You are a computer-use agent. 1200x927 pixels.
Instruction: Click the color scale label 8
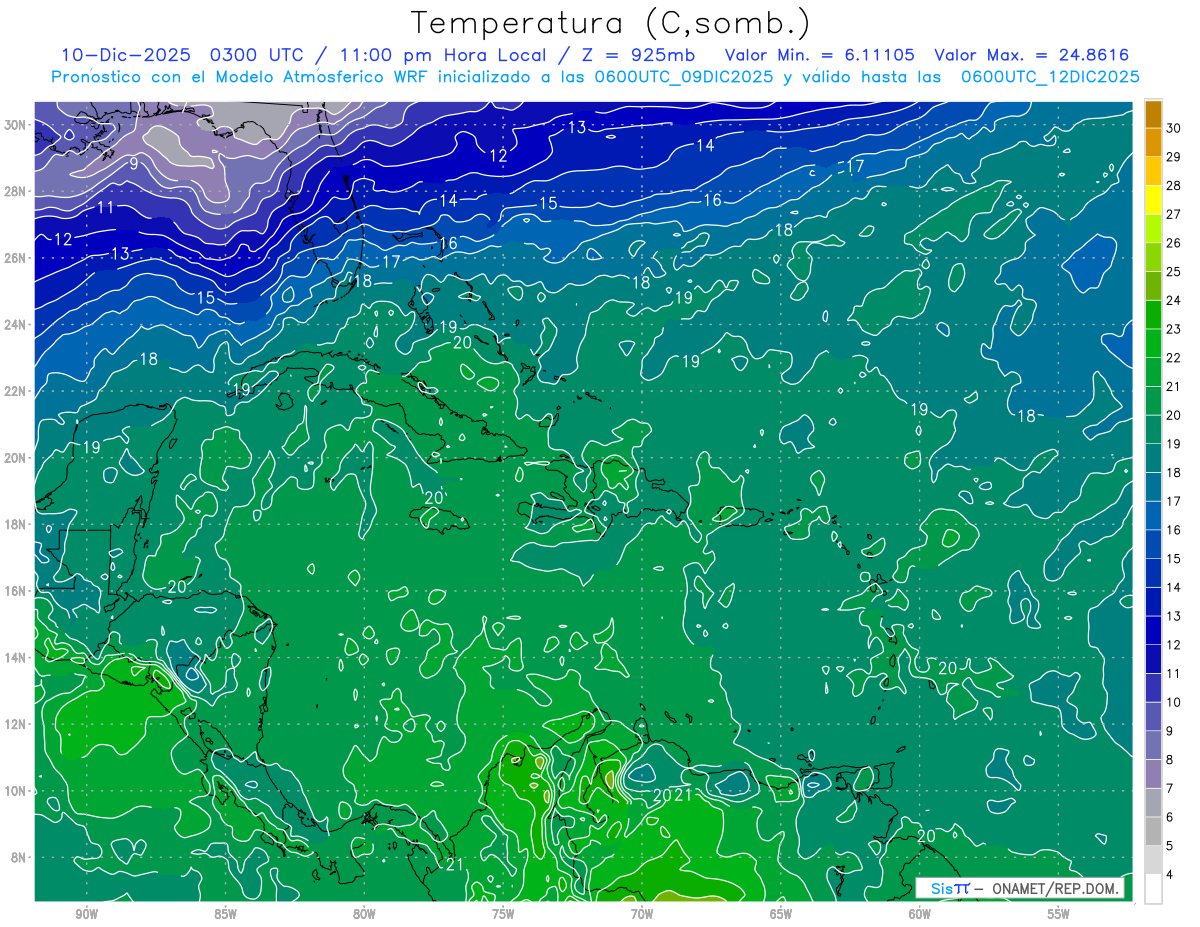coord(1171,760)
